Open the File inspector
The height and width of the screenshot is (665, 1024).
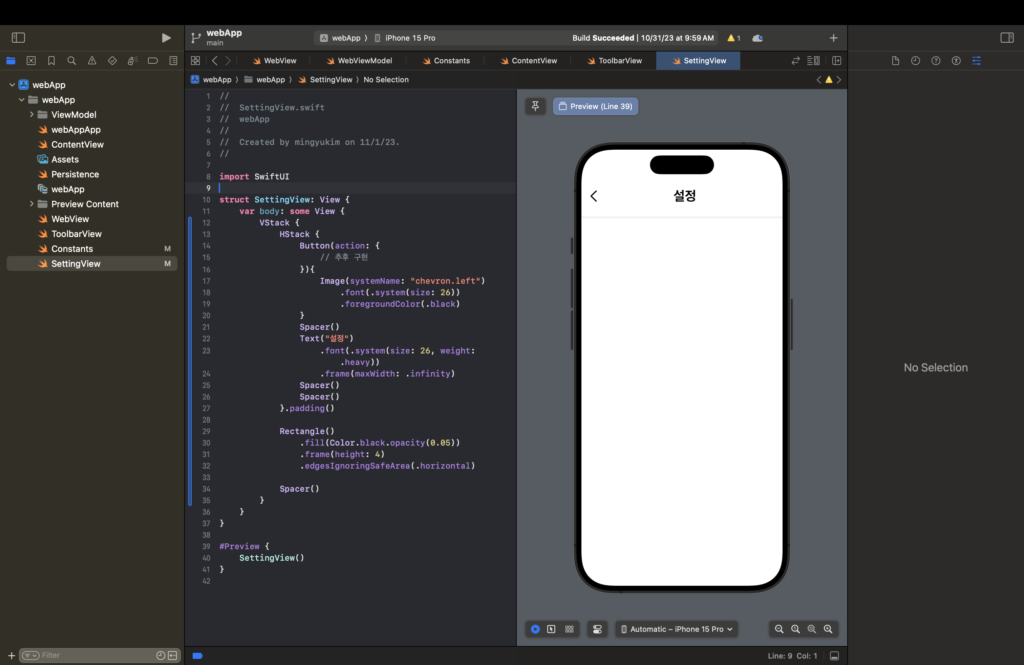click(895, 61)
